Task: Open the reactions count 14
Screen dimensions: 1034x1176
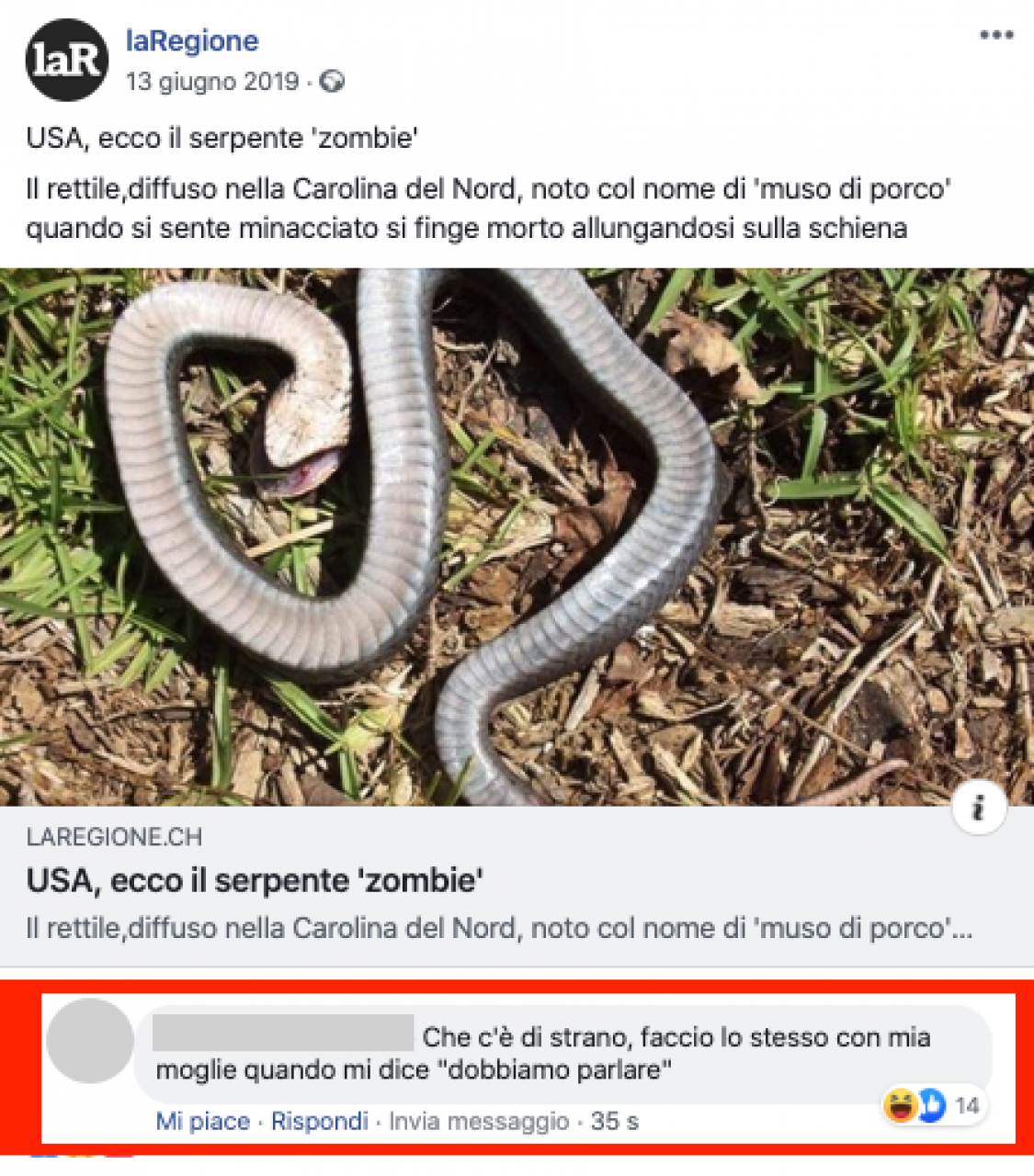Action: point(966,1105)
